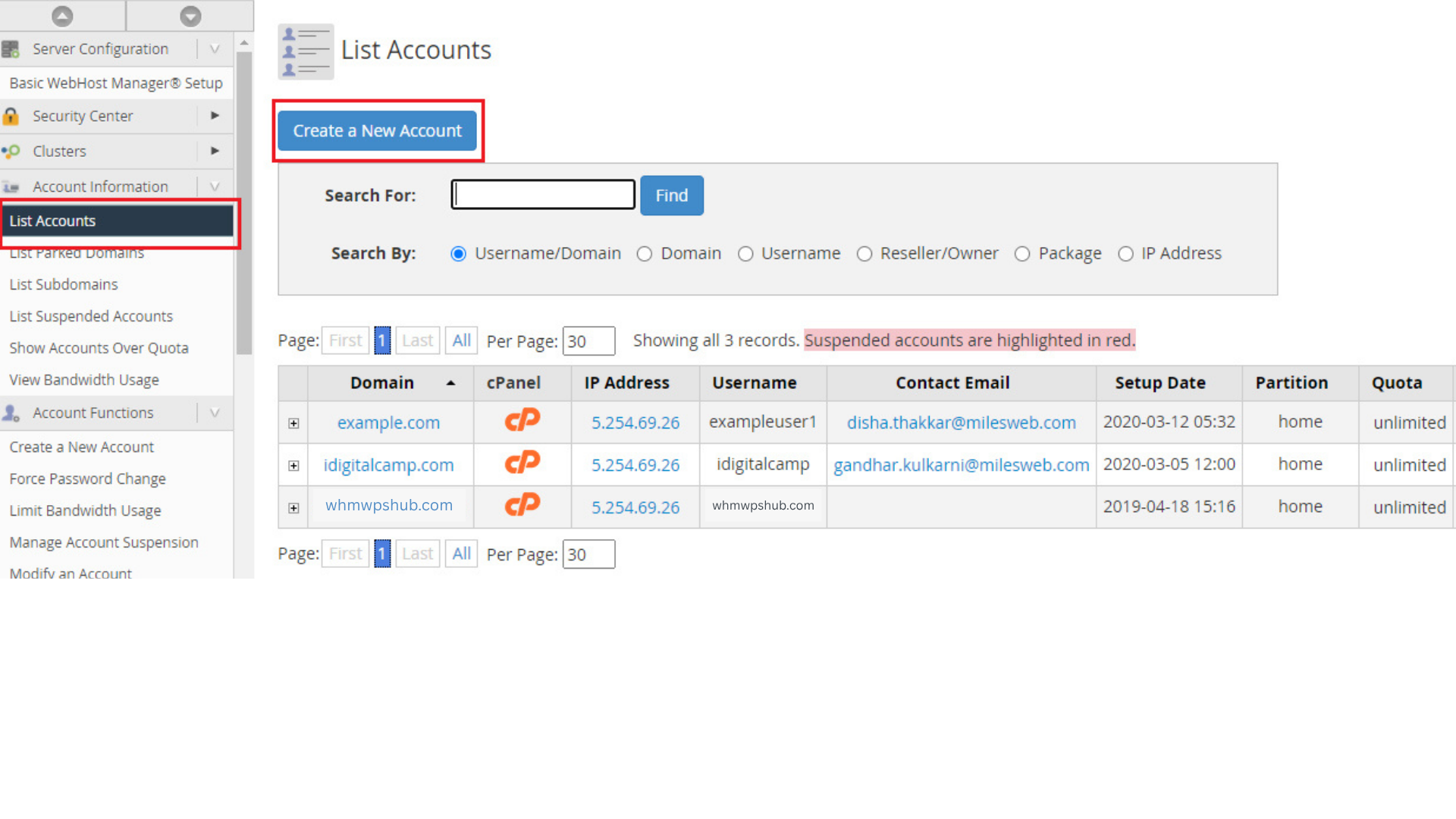Click the sidebar scroll-up circle arrow icon
The height and width of the screenshot is (819, 1456).
62,15
